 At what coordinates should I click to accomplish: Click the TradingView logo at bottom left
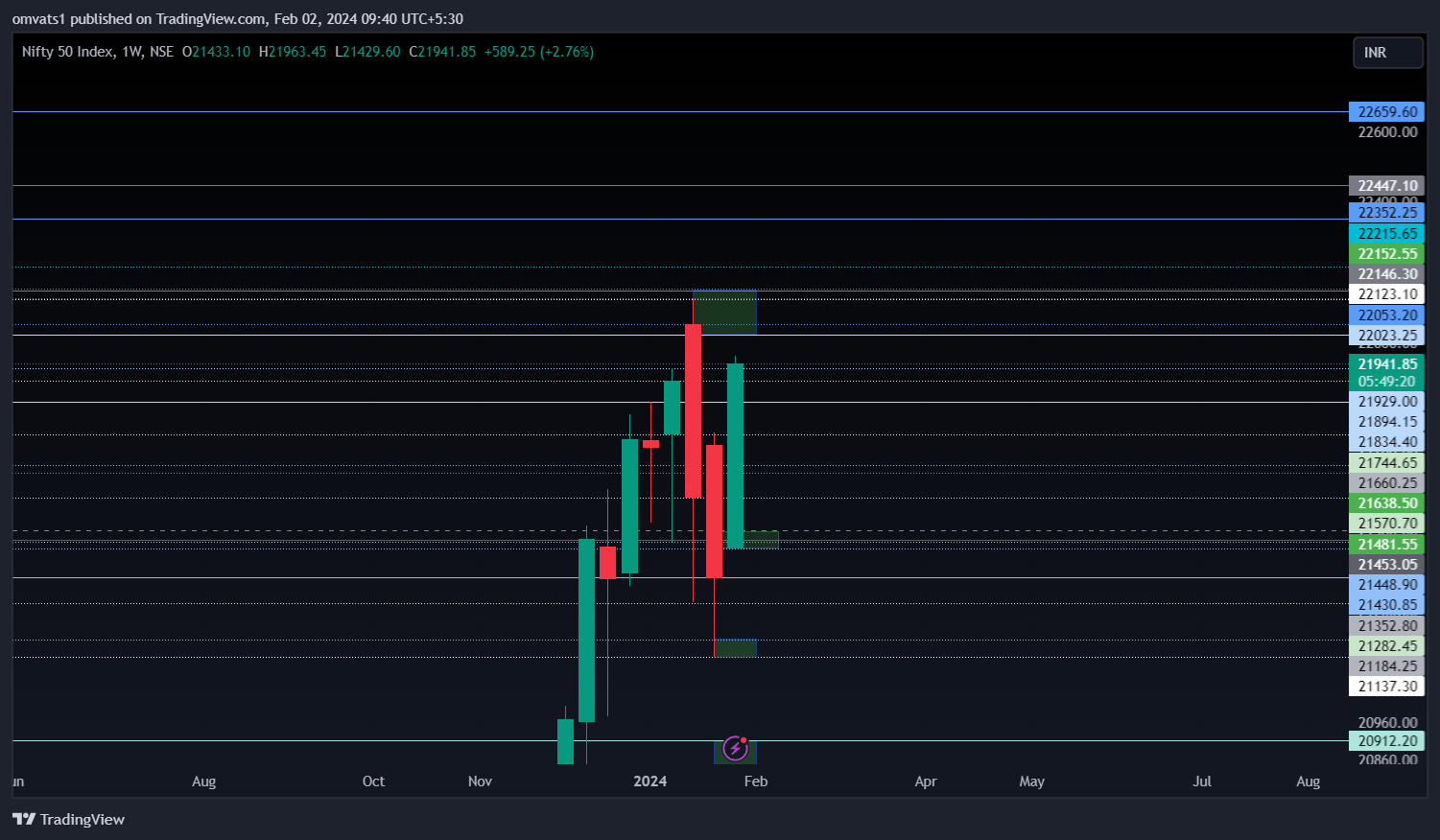pos(68,819)
